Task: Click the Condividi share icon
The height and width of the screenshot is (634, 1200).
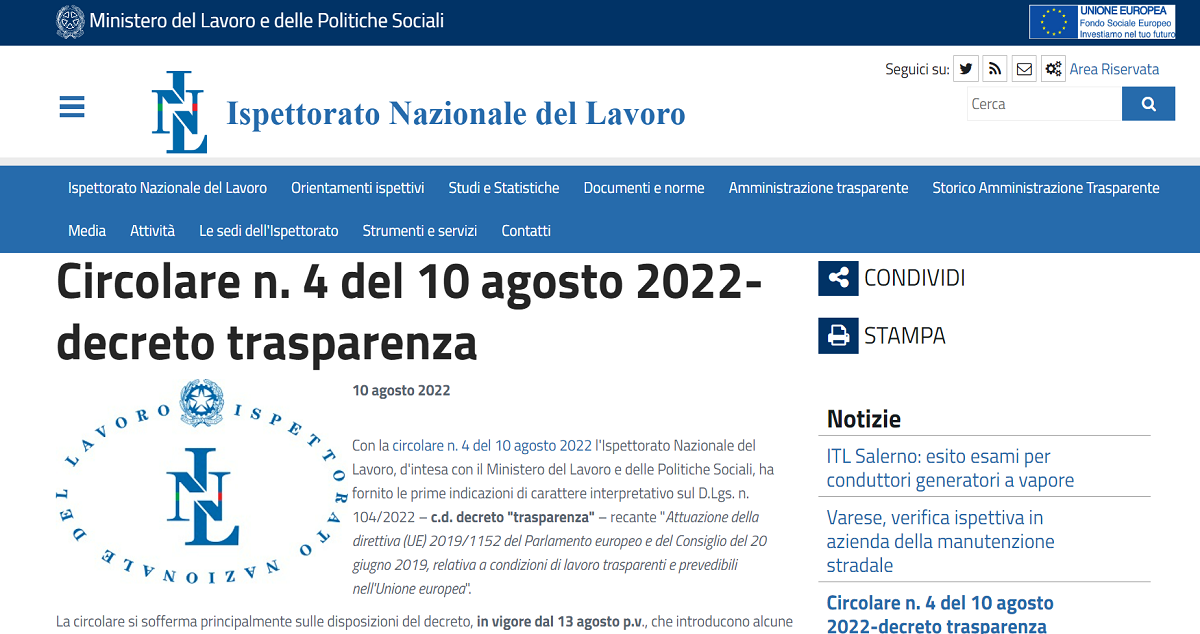Action: point(838,278)
